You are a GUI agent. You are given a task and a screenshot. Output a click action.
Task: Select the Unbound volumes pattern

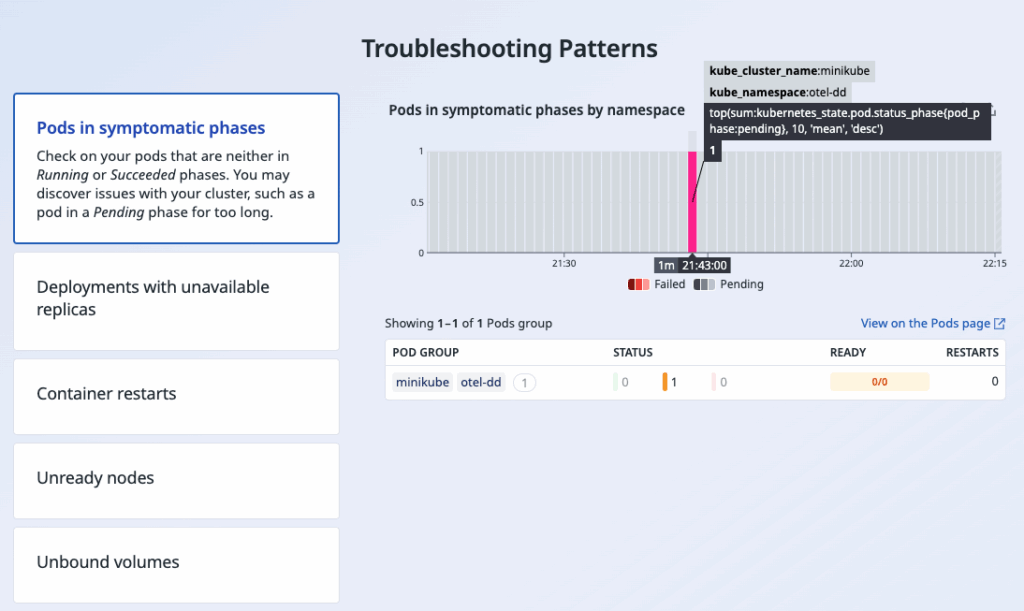pos(176,563)
